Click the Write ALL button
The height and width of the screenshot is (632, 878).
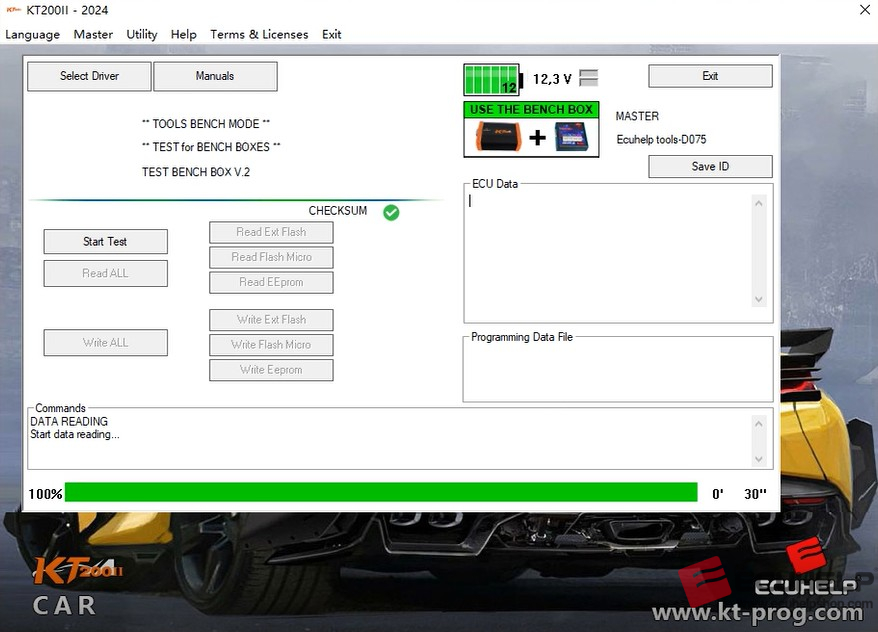click(105, 343)
